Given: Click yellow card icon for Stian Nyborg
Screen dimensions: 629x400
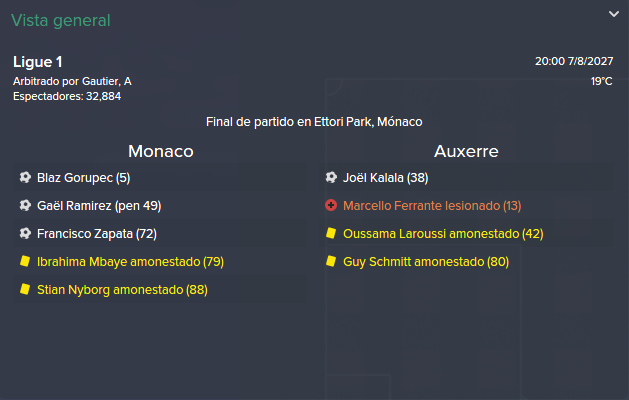Looking at the screenshot, I should tap(25, 289).
